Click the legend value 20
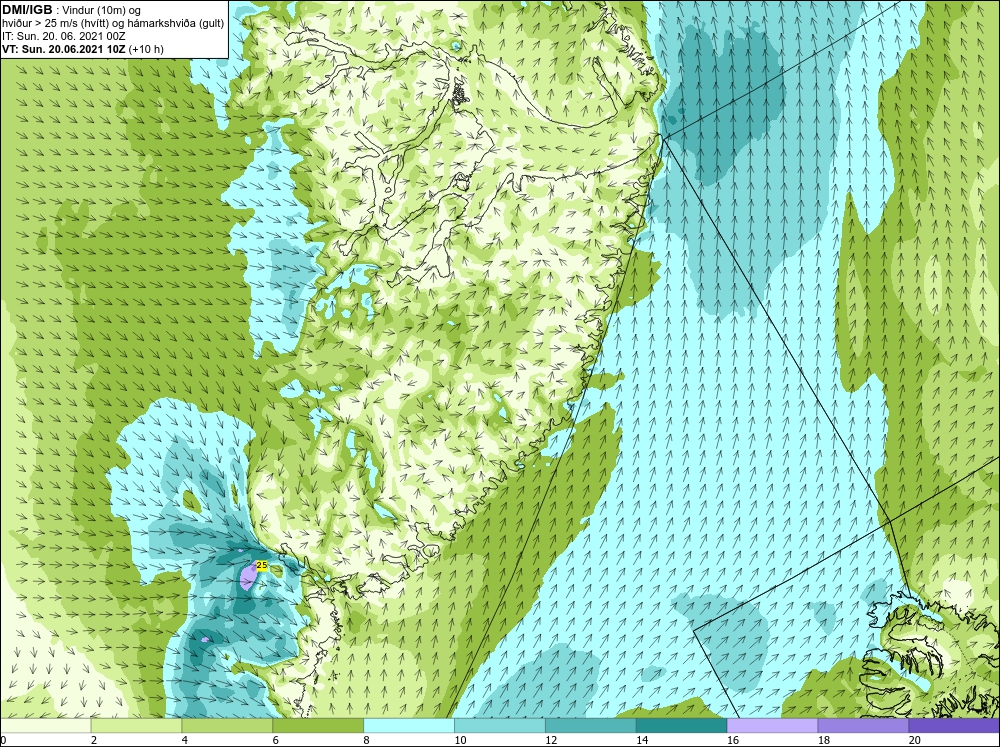1000x747 pixels. [x=915, y=740]
